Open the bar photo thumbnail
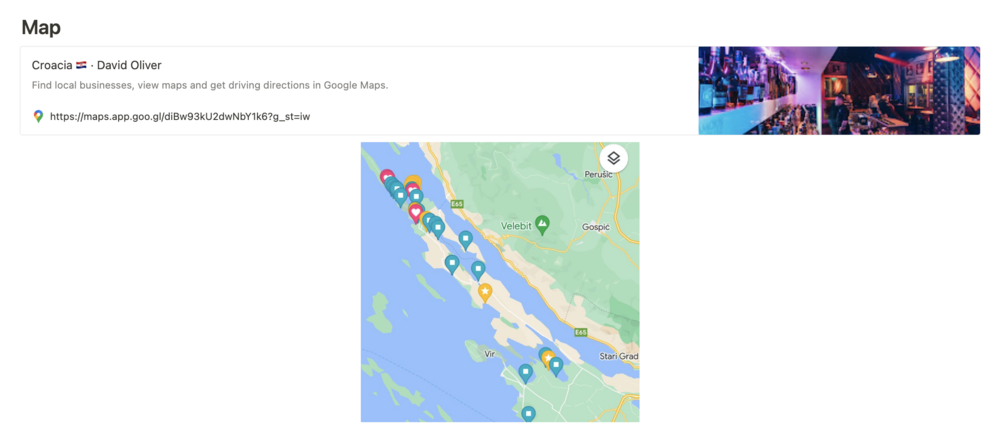 coord(838,90)
